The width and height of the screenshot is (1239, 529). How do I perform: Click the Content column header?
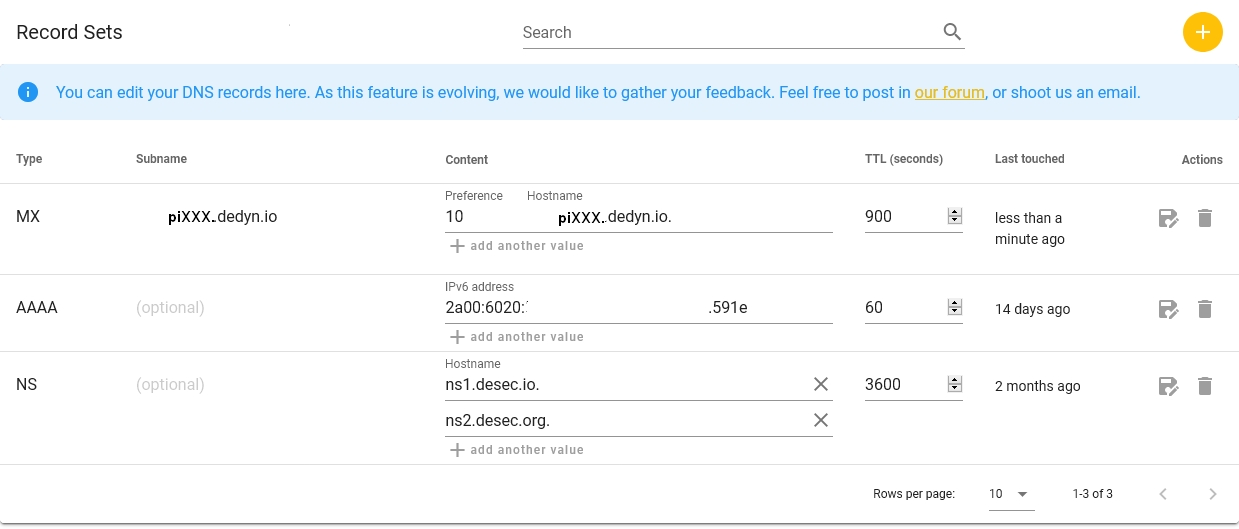(466, 160)
